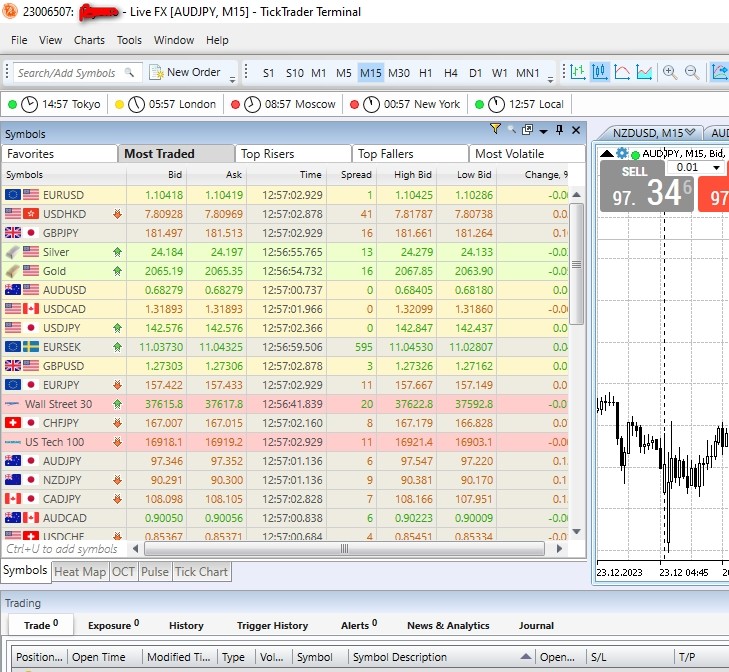Screen dimensions: 729x672
Task: Switch to the History tab
Action: pyautogui.click(x=186, y=625)
